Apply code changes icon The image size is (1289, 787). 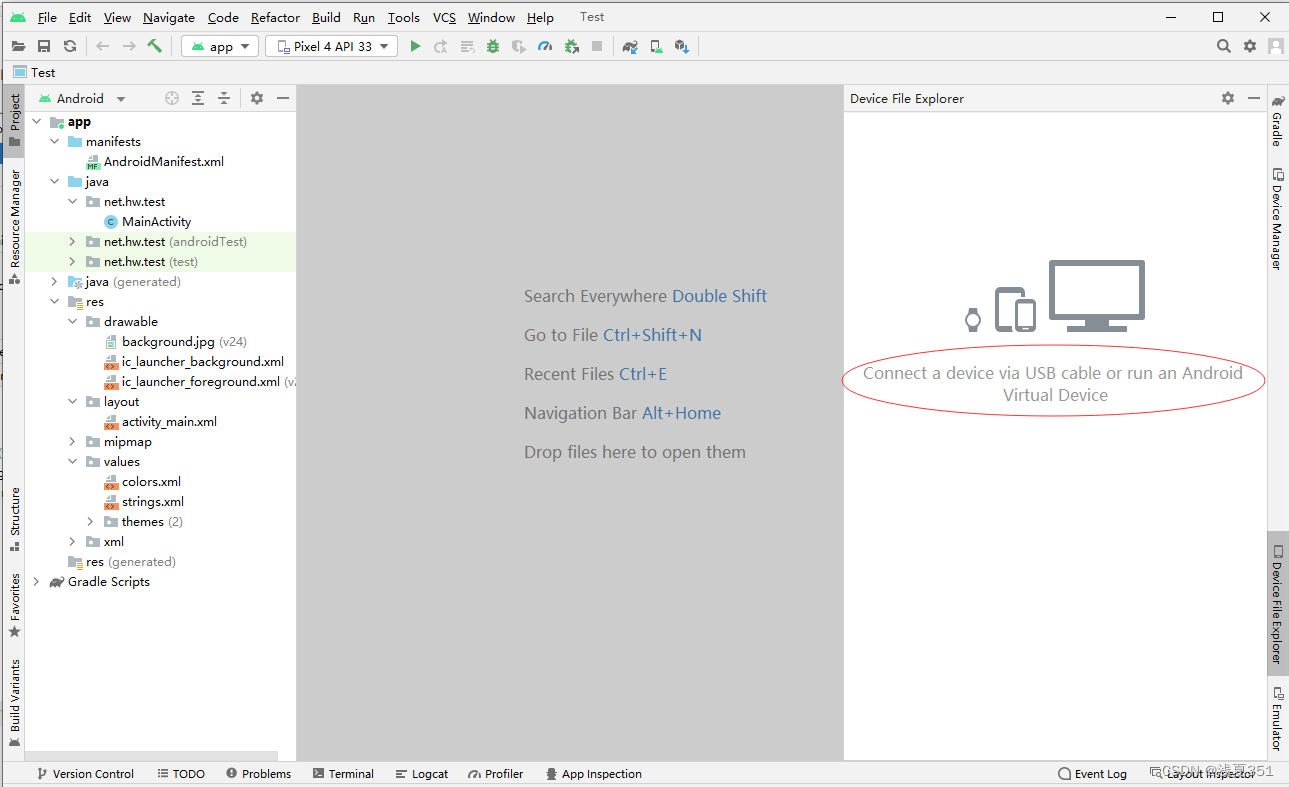[x=467, y=46]
